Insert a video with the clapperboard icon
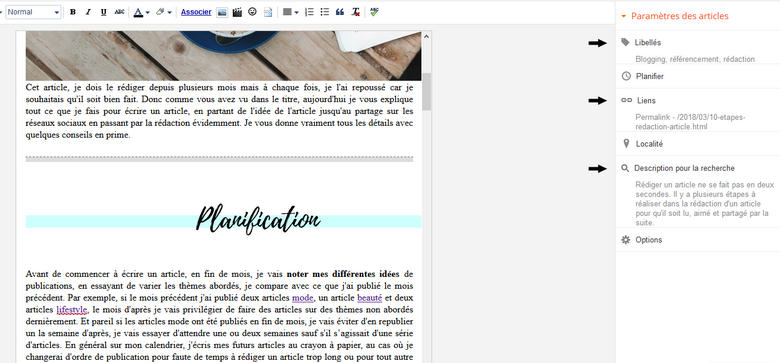 click(237, 12)
